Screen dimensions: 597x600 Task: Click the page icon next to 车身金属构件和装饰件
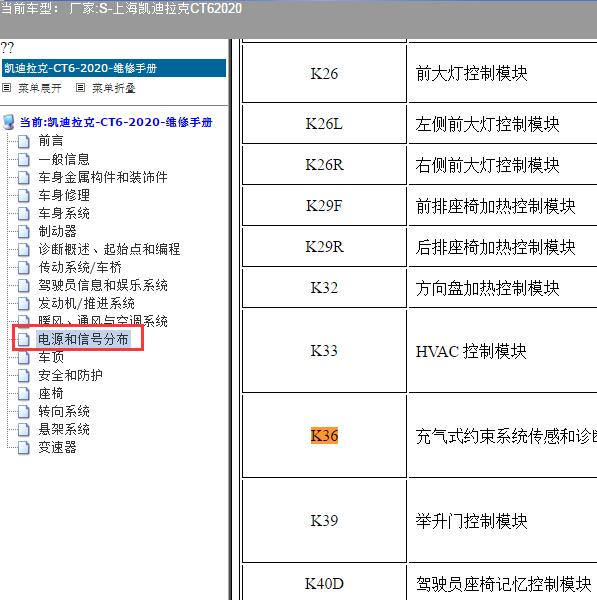(24, 177)
